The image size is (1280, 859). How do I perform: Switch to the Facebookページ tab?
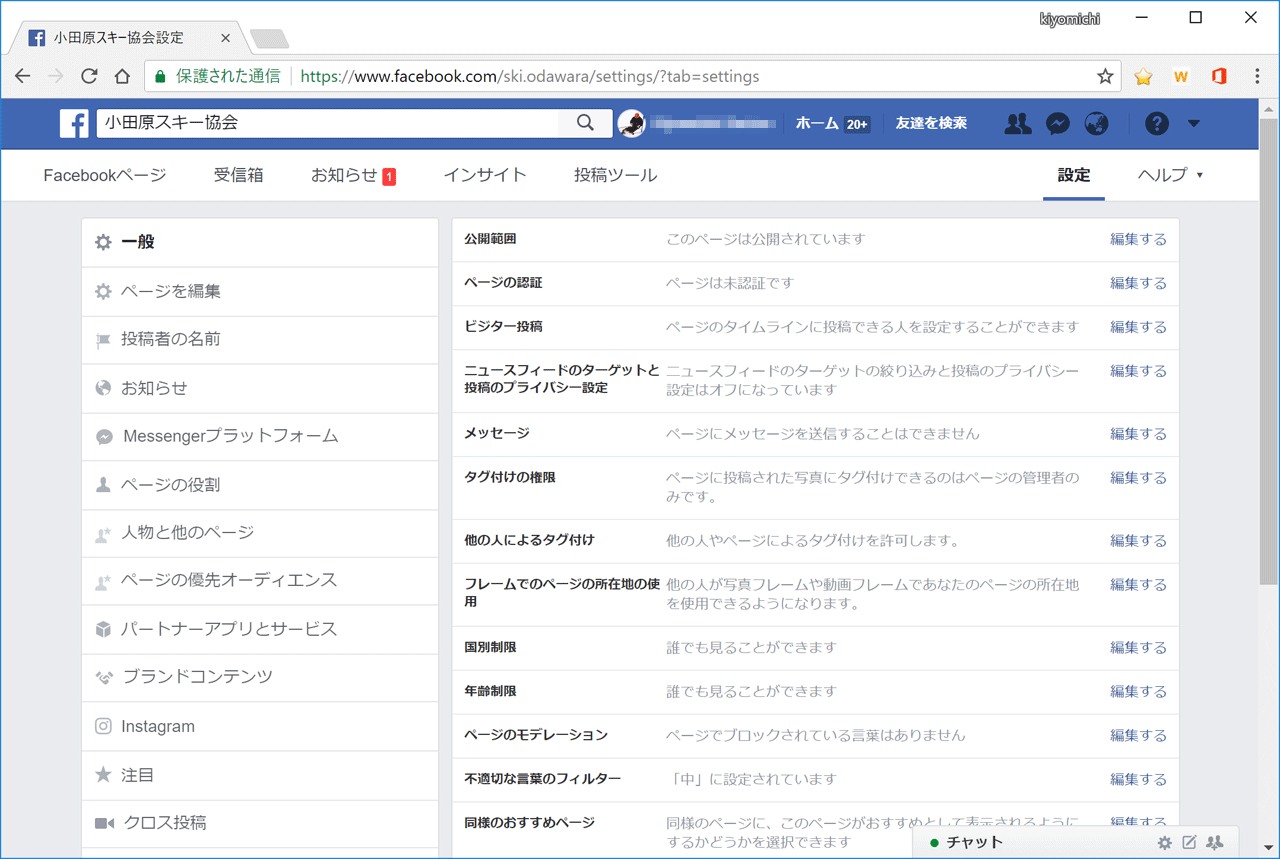coord(105,175)
